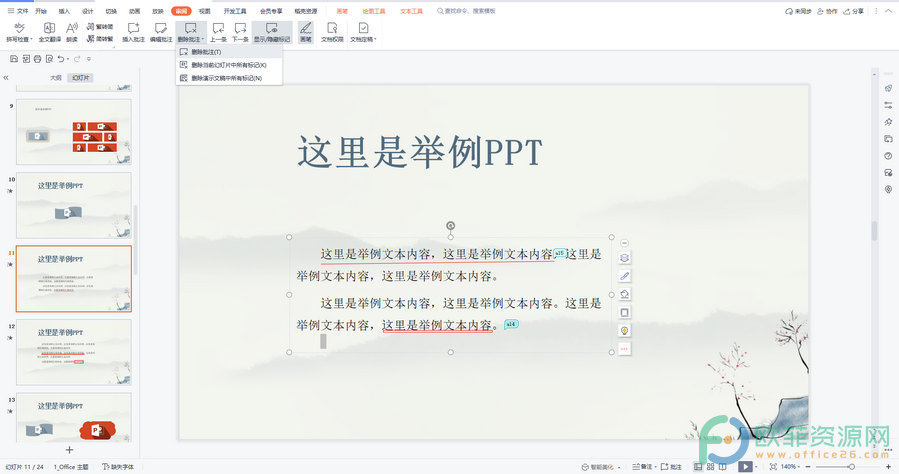Click the pencil icon beside the text box
The width and height of the screenshot is (899, 474).
pos(624,276)
